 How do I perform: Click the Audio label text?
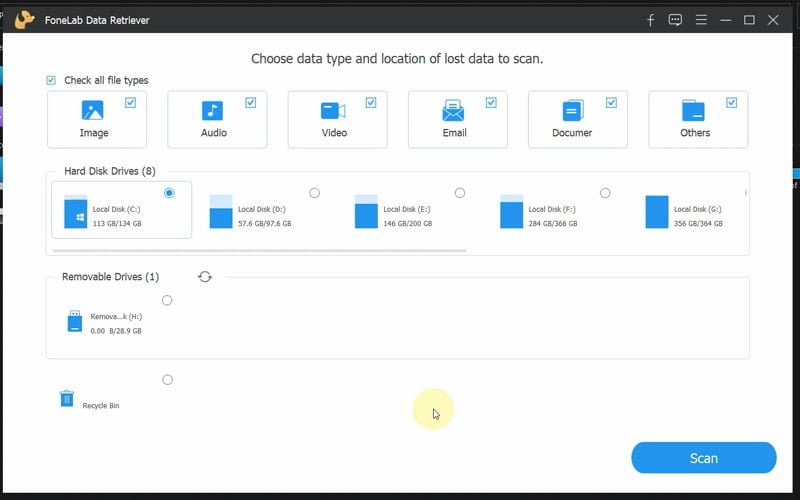[x=214, y=133]
